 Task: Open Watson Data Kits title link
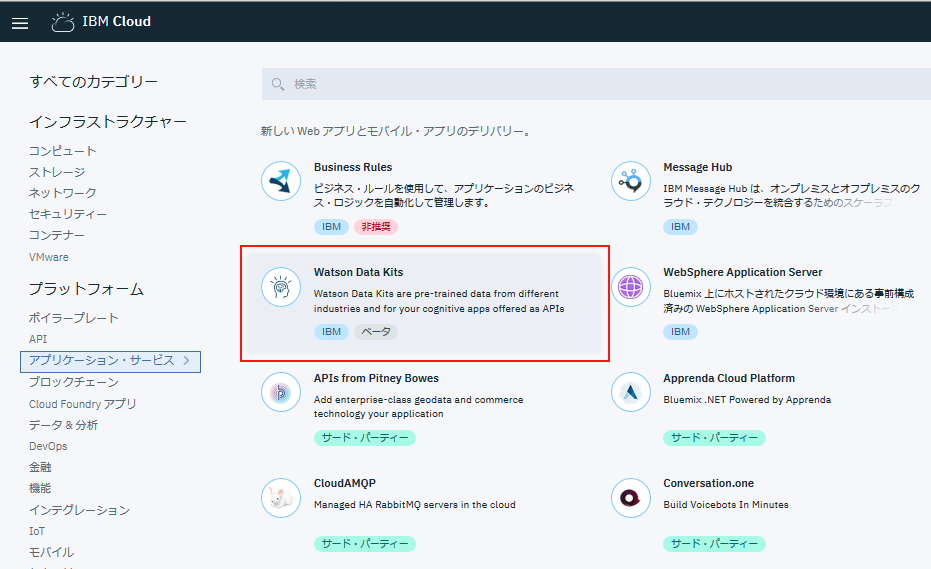358,272
